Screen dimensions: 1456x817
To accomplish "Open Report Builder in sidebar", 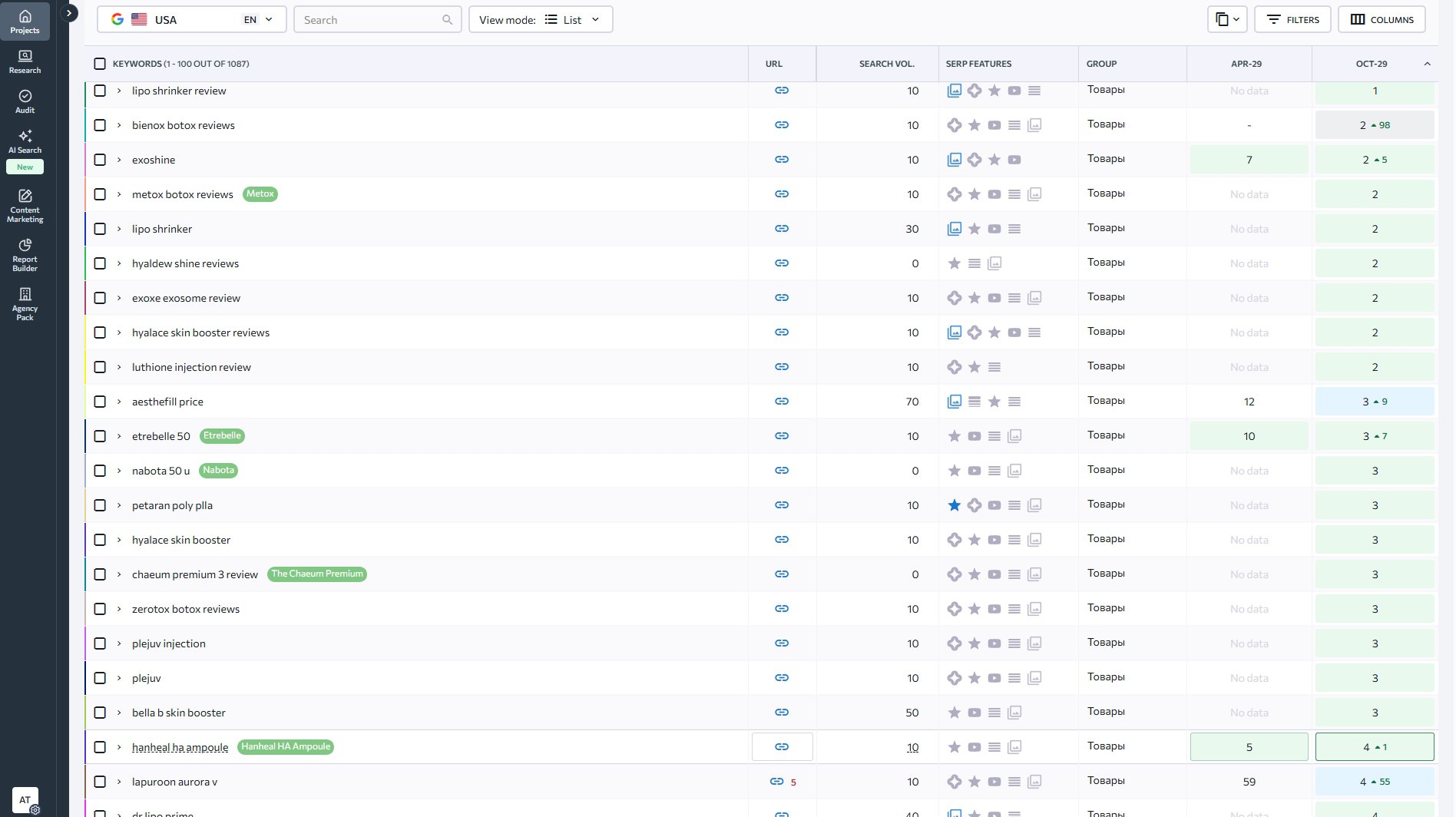I will pos(25,255).
